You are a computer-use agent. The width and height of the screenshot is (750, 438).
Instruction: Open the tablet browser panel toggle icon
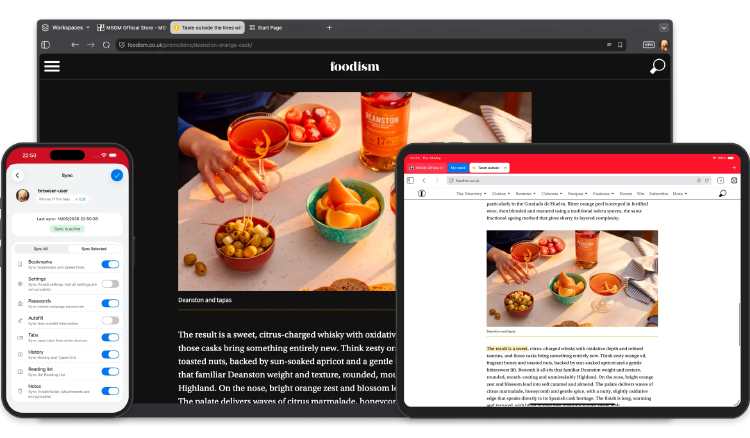410,180
